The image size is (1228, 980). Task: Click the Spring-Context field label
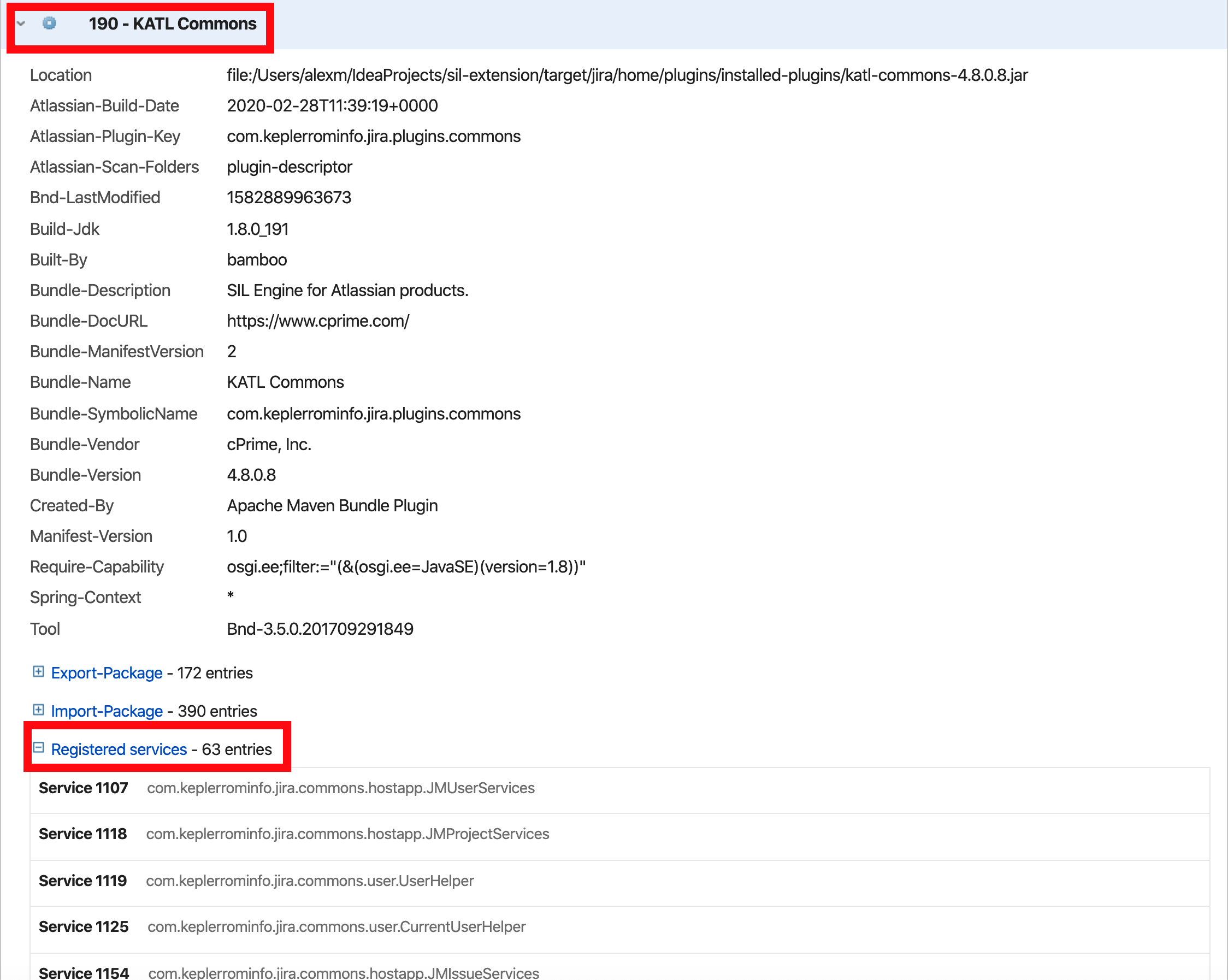click(85, 598)
